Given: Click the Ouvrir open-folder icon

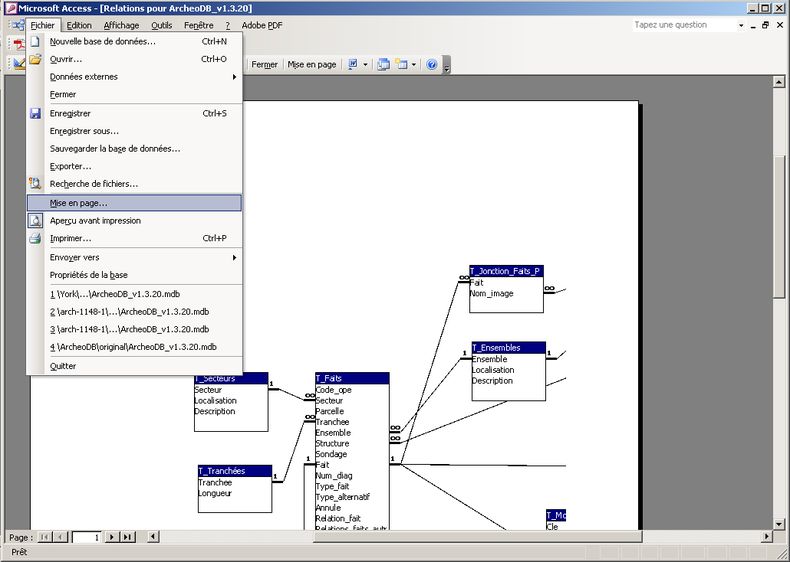Looking at the screenshot, I should point(35,59).
